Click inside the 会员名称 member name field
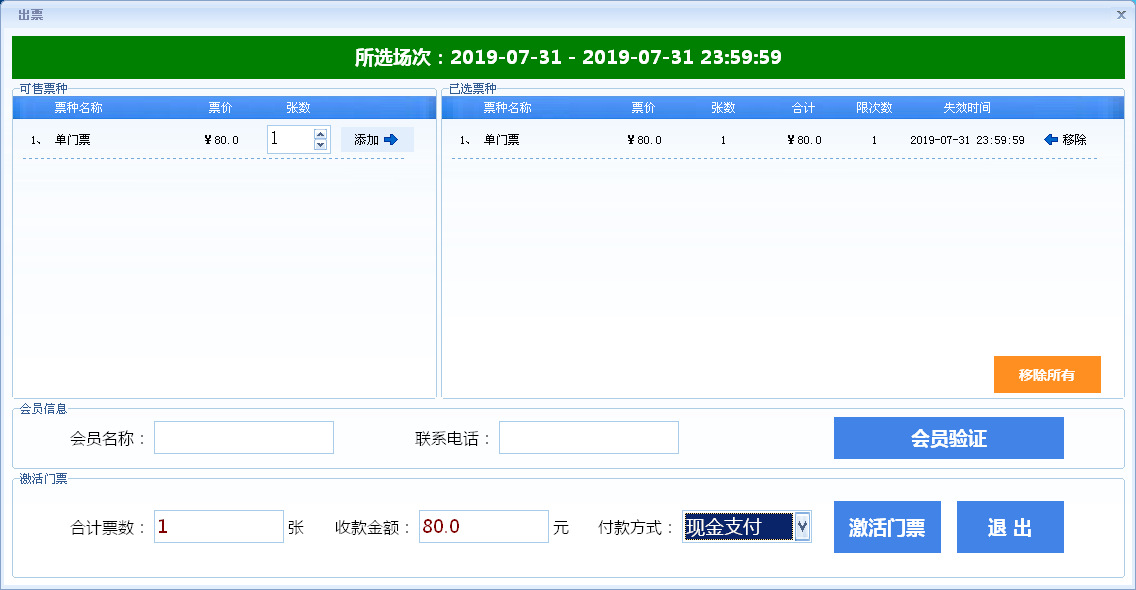1136x590 pixels. 243,437
